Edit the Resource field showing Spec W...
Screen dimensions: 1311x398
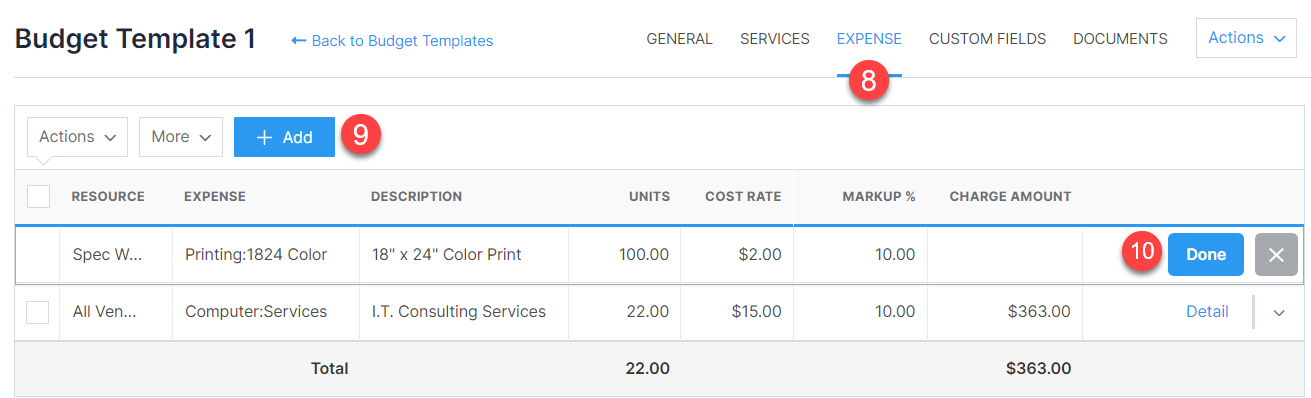pyautogui.click(x=116, y=254)
